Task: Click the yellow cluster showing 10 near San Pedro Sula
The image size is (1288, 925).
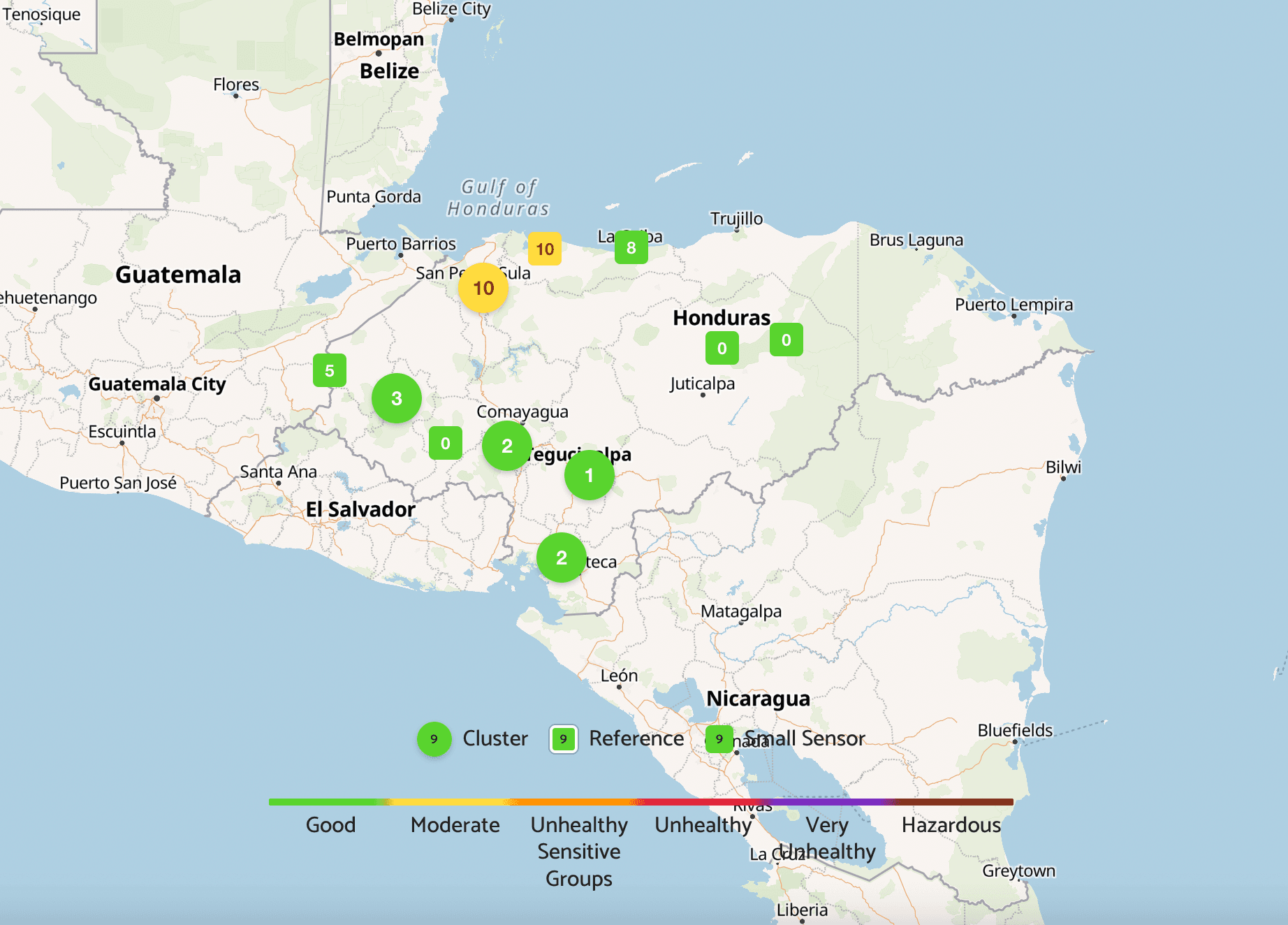Action: click(482, 288)
